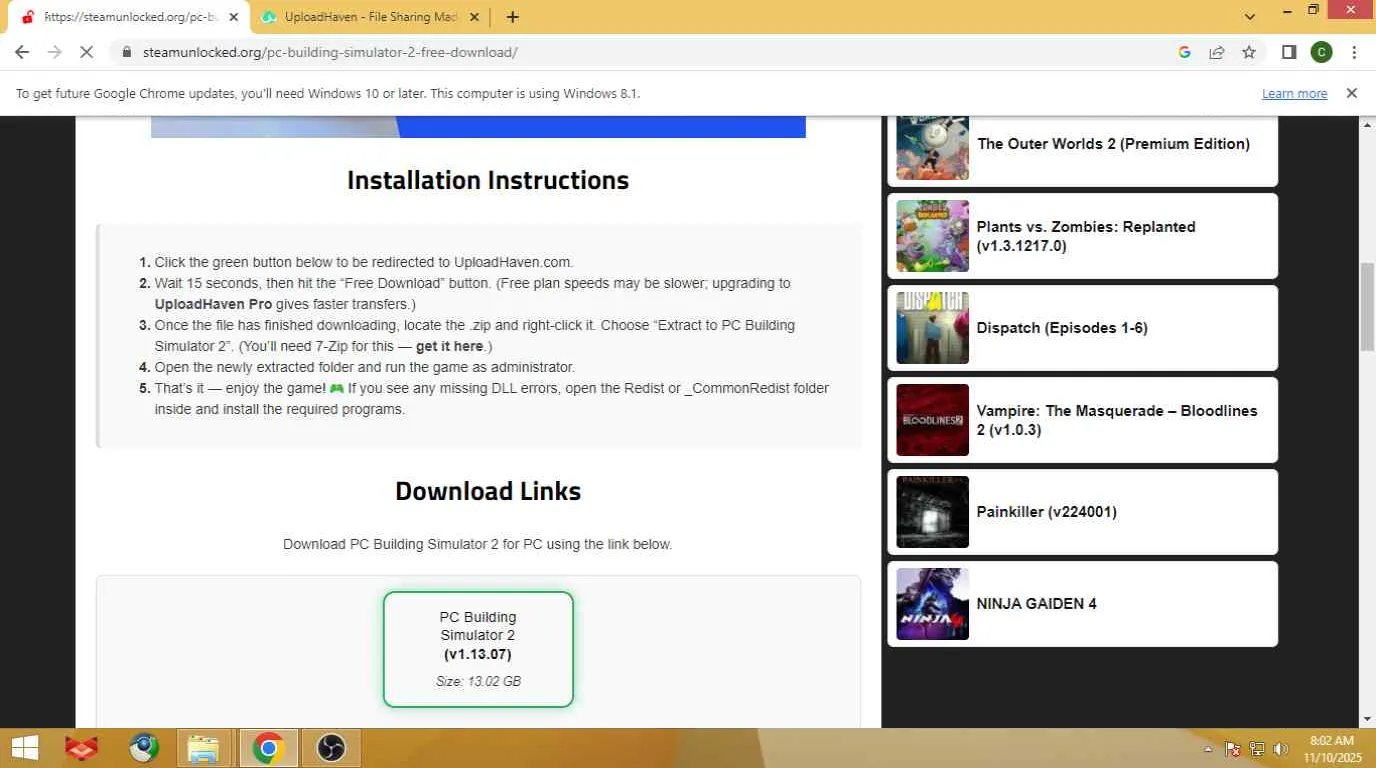Share this page using the share icon
The width and height of the screenshot is (1376, 768).
click(1217, 52)
